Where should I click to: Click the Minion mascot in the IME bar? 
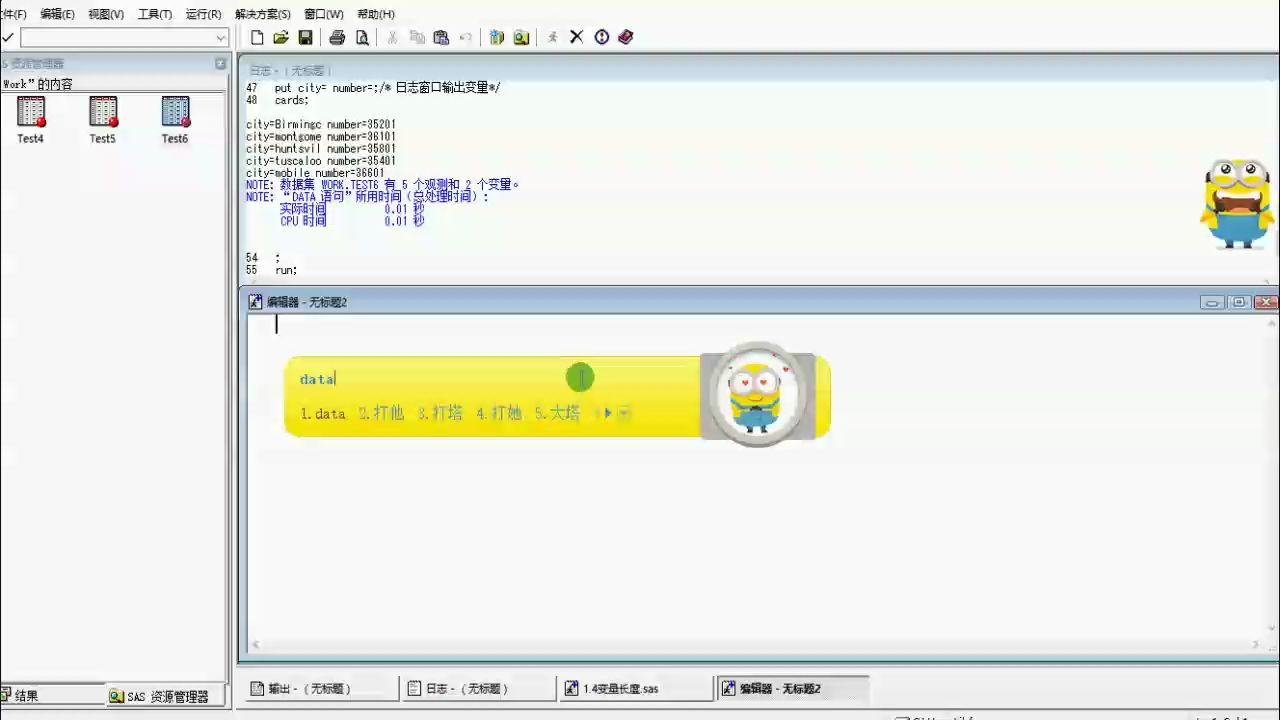point(757,396)
